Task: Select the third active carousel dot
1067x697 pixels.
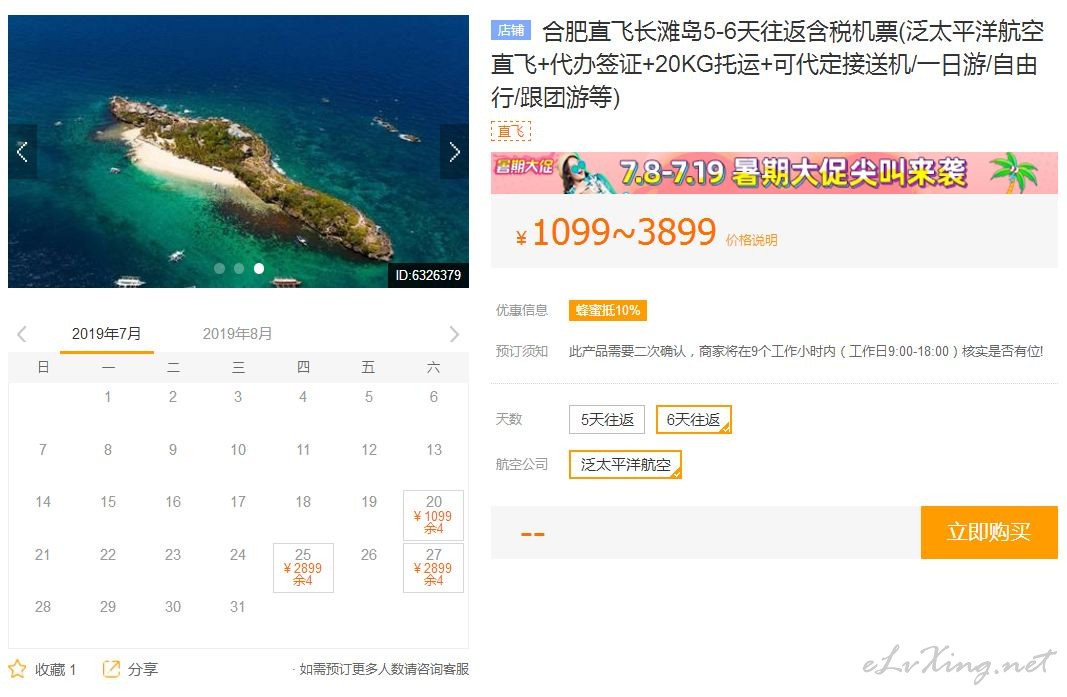Action: click(x=259, y=268)
